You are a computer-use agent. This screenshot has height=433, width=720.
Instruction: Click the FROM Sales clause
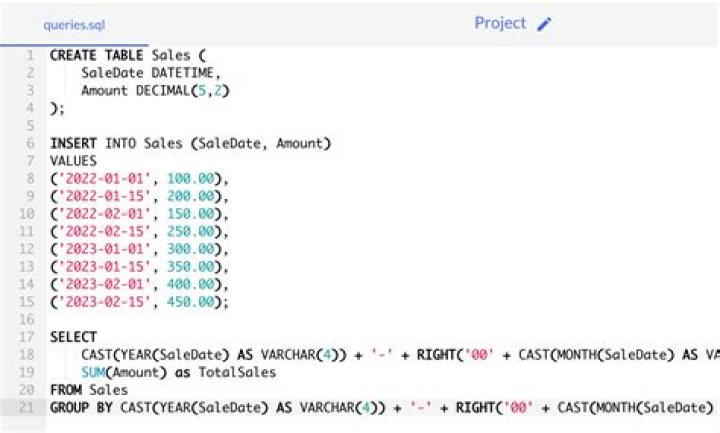[x=88, y=389]
